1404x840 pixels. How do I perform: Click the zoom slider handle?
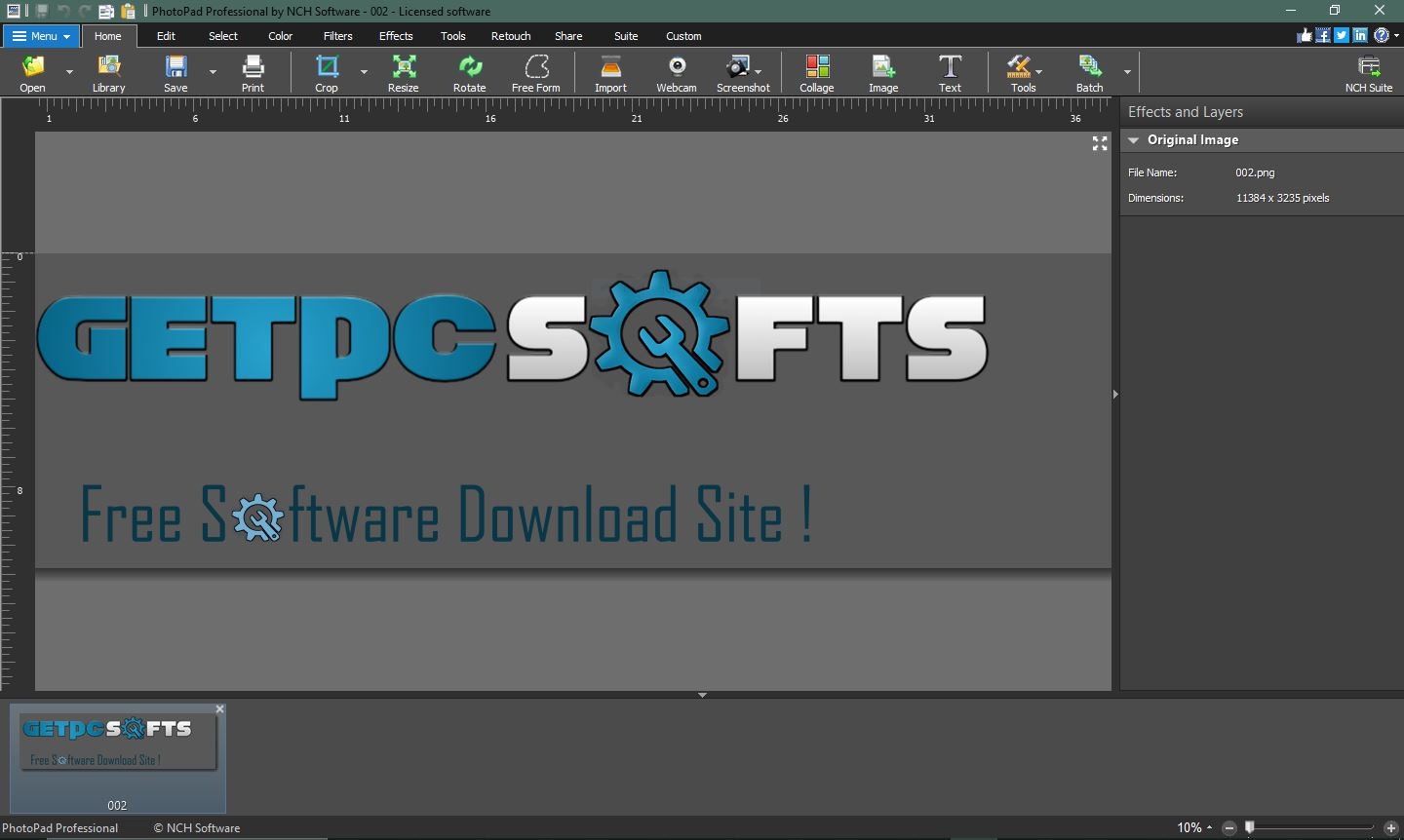[x=1250, y=827]
